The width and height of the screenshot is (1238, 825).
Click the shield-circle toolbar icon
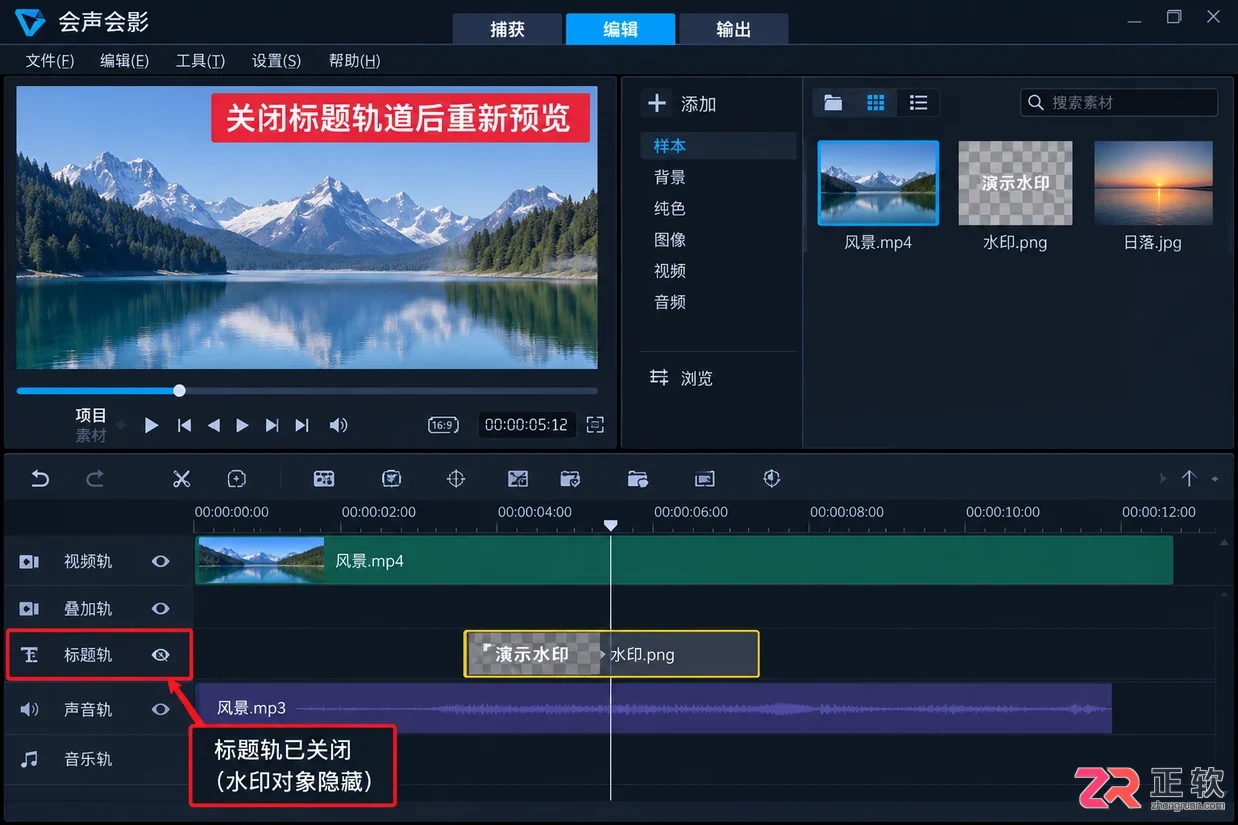coord(771,479)
